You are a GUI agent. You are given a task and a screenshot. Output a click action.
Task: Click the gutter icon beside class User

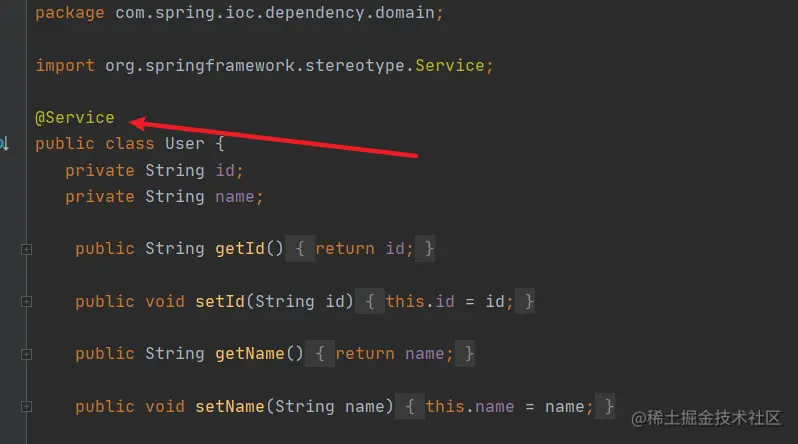click(x=4, y=144)
